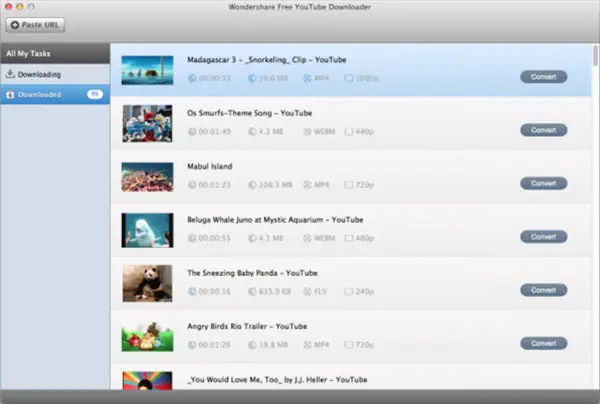Click the MP4 format icon for Mabul Island
The height and width of the screenshot is (404, 600).
307,185
